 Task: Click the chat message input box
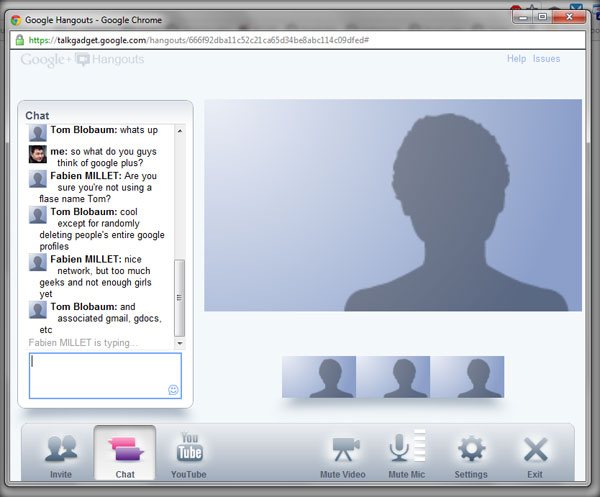pos(105,375)
